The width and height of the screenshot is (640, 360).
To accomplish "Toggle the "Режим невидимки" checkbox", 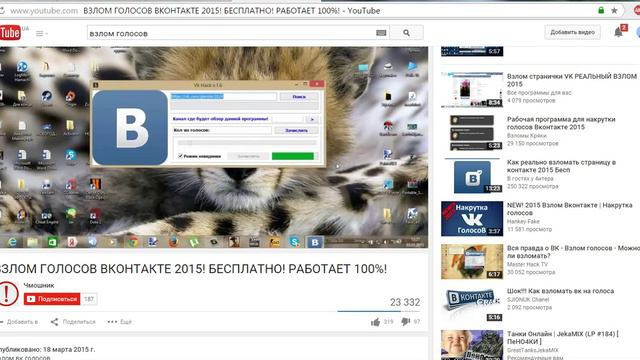I will click(180, 156).
